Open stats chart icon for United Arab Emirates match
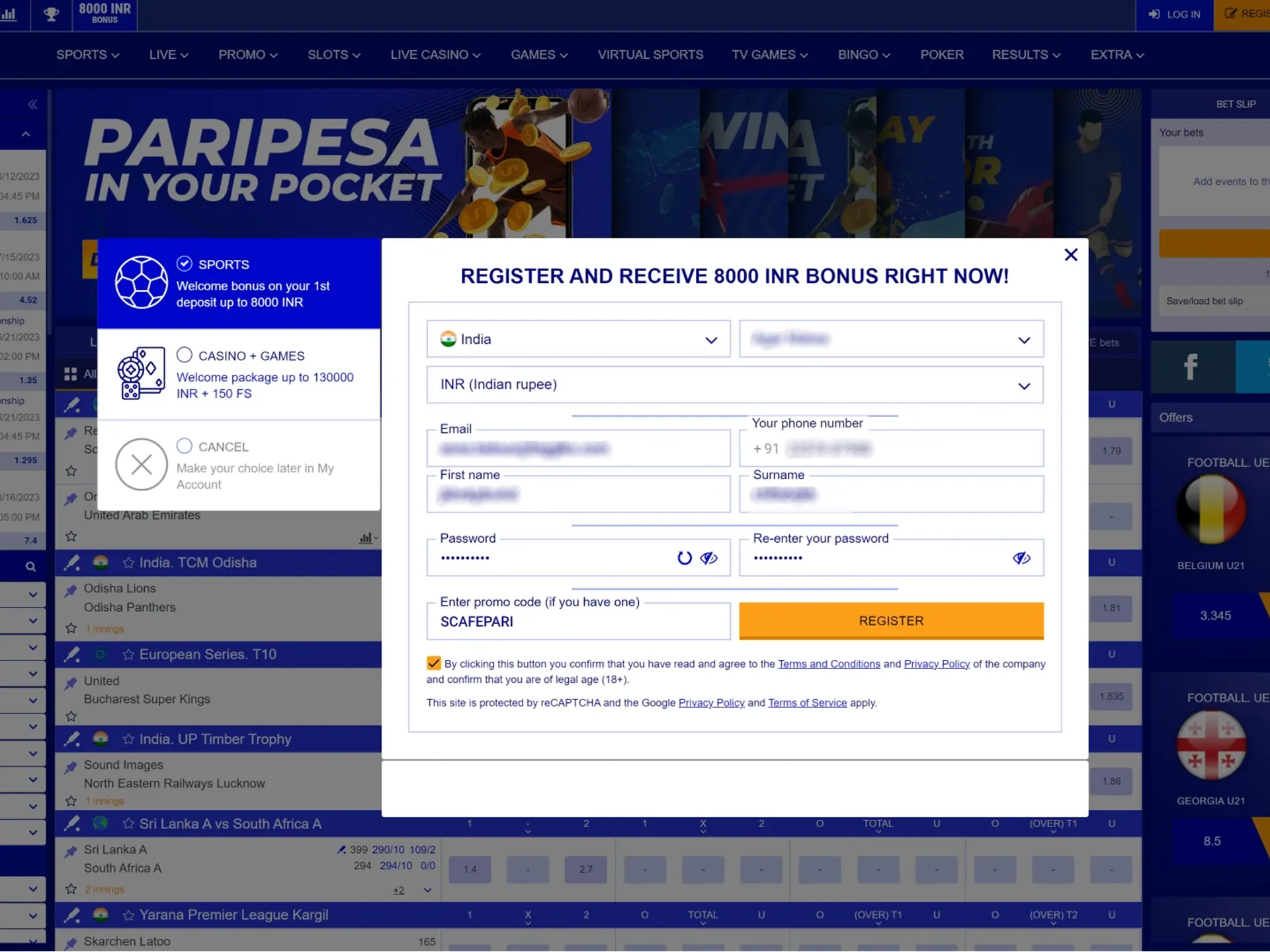The image size is (1270, 952). (366, 538)
